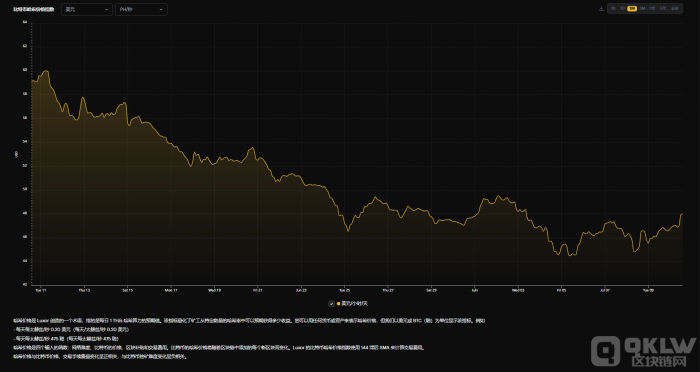Open the currency unit dropdown

[x=87, y=9]
